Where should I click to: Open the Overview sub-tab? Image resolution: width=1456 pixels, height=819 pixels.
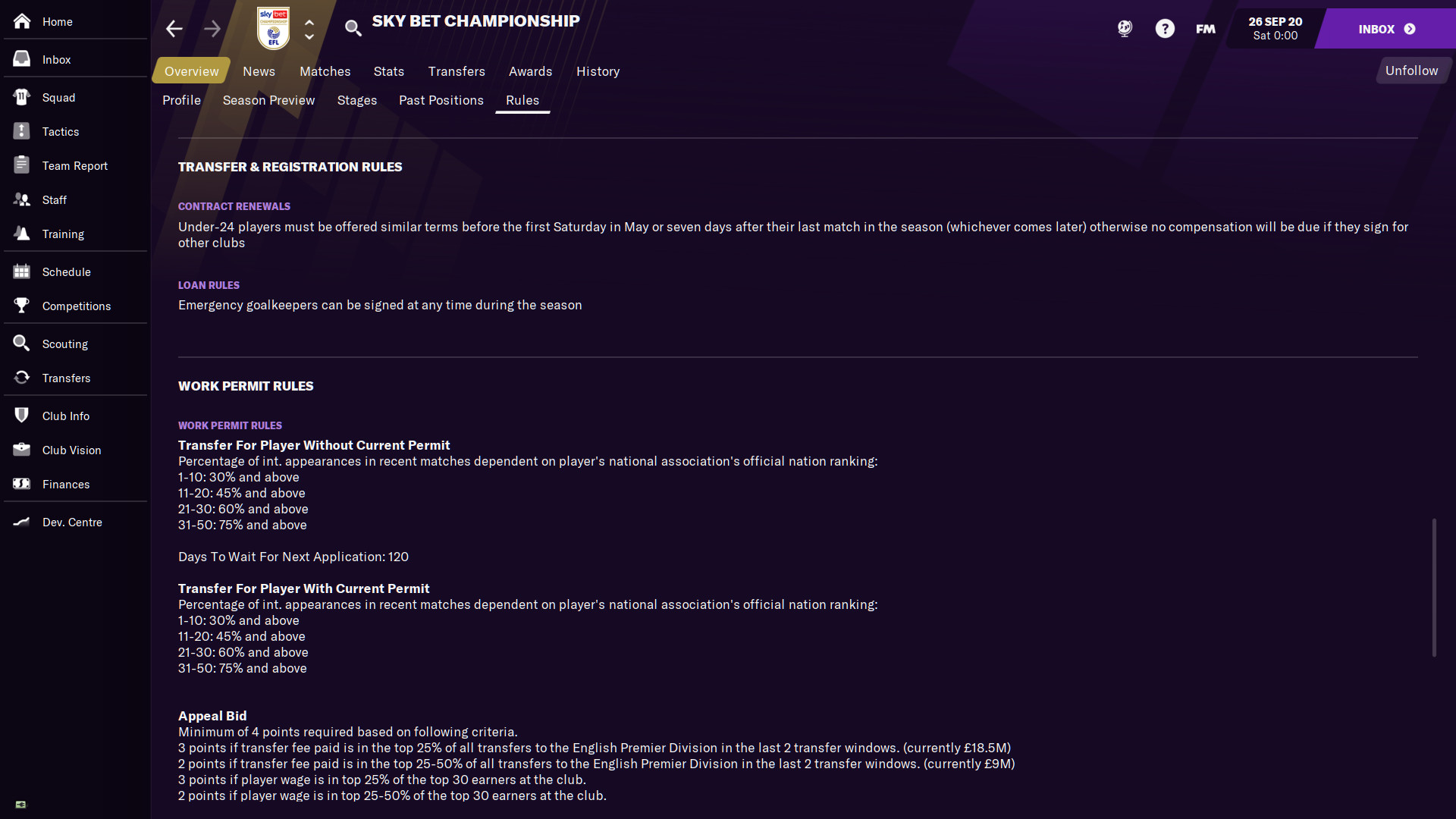click(191, 71)
